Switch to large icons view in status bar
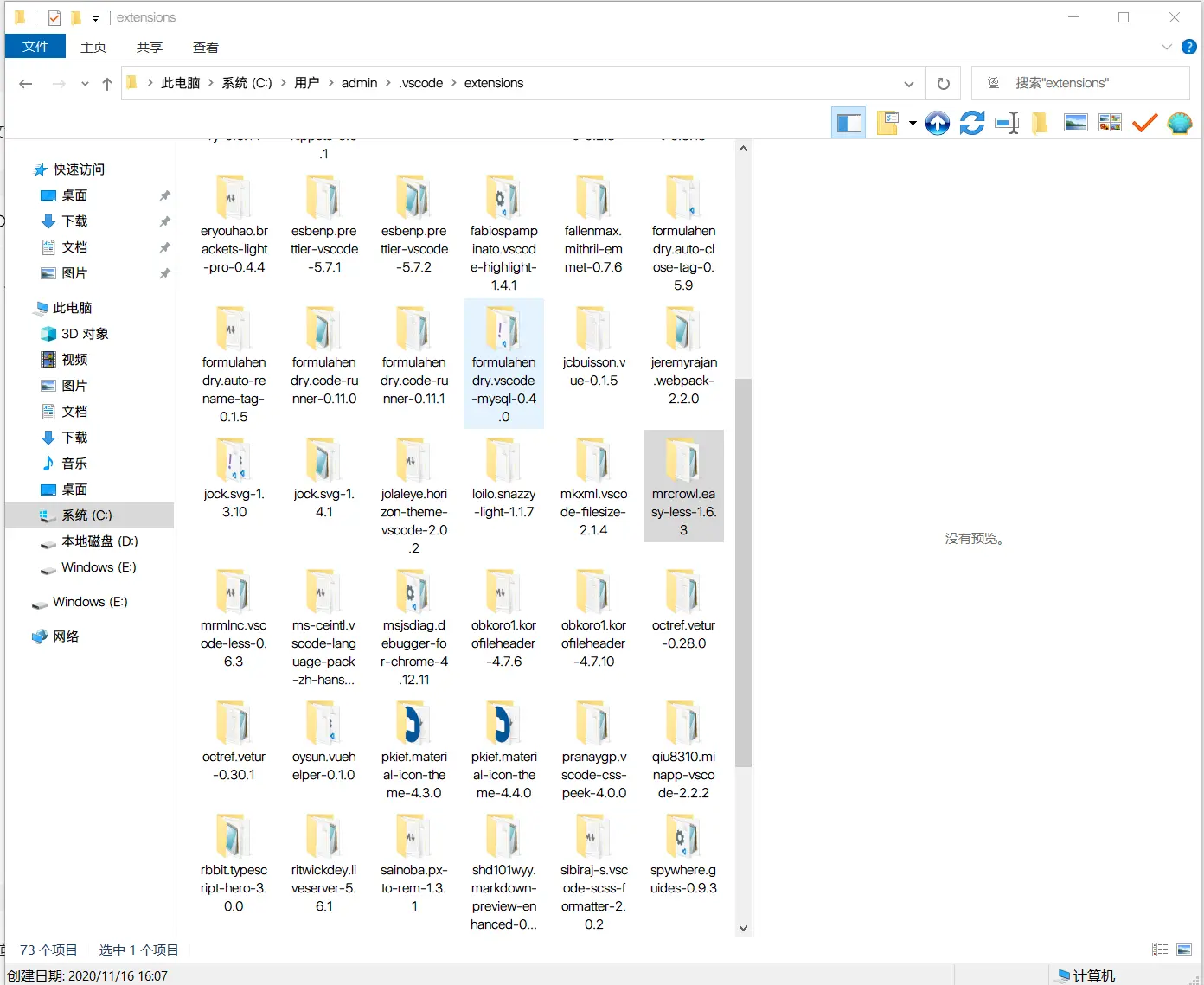The image size is (1204, 985). pos(1184,950)
